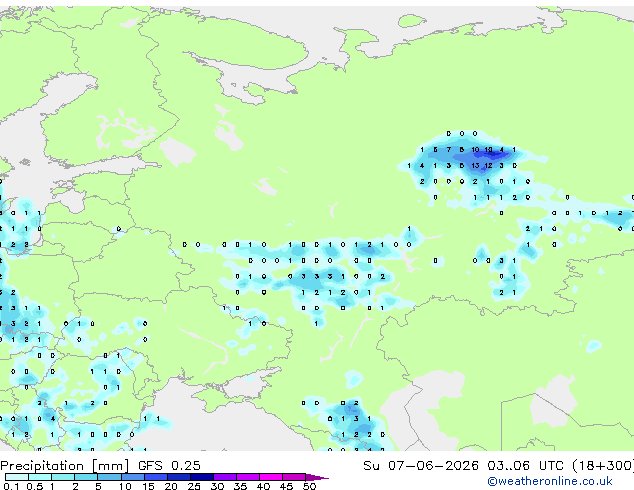Select the "Su 07-06-2026" date text

421,466
